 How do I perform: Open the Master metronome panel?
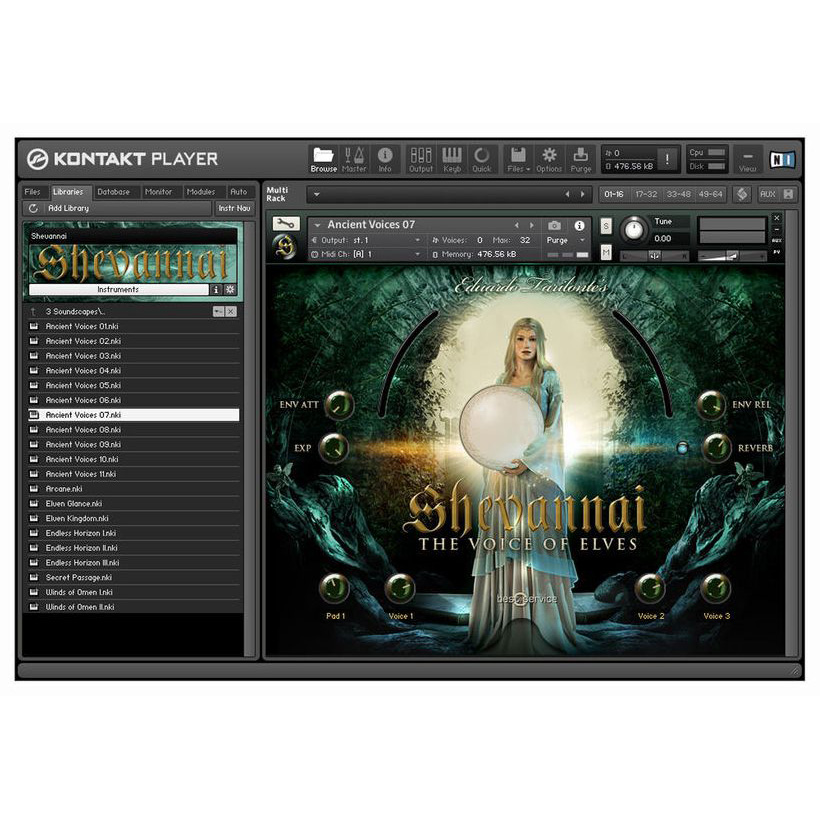coord(354,160)
